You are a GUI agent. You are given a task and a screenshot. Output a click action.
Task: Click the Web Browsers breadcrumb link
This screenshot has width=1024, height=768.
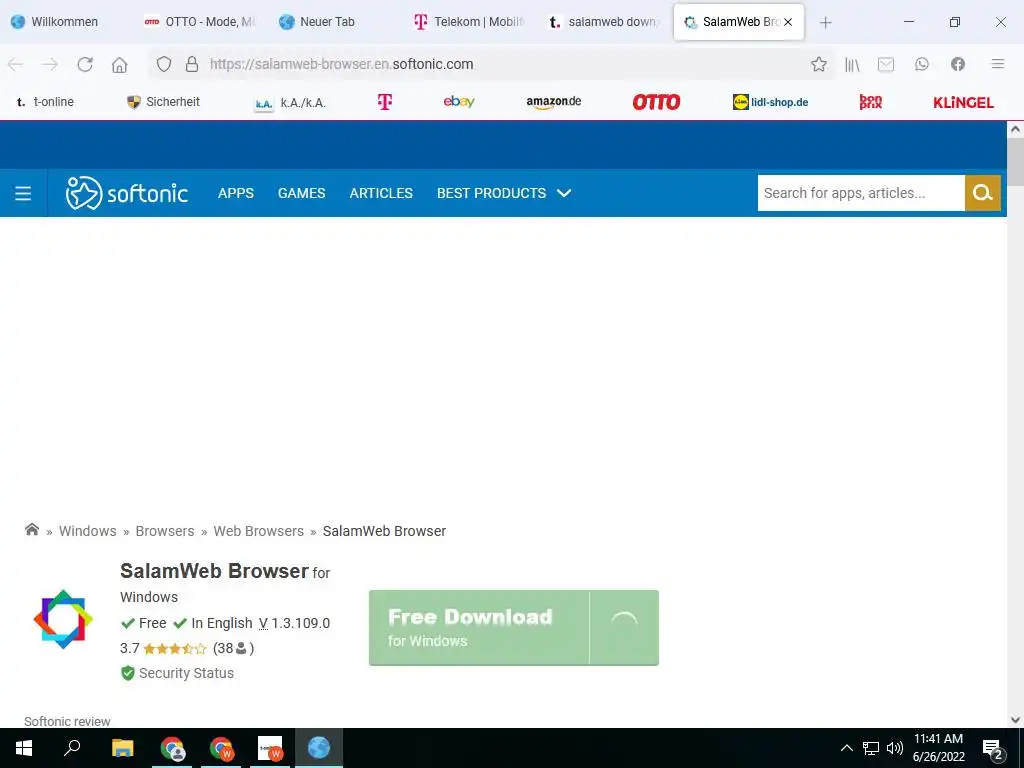(259, 531)
